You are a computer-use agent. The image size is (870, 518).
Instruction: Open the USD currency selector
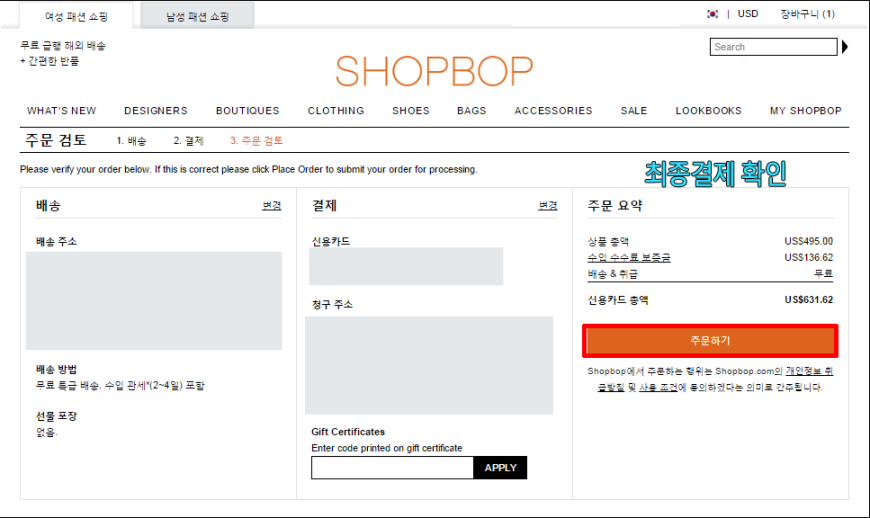tap(747, 14)
